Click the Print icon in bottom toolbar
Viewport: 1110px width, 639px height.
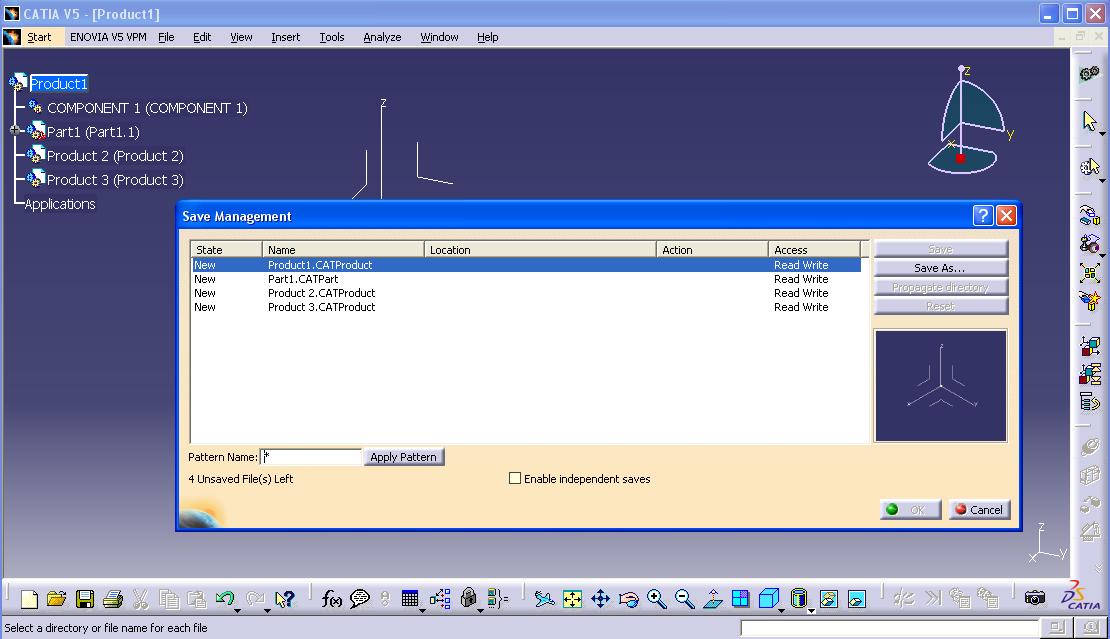point(113,599)
